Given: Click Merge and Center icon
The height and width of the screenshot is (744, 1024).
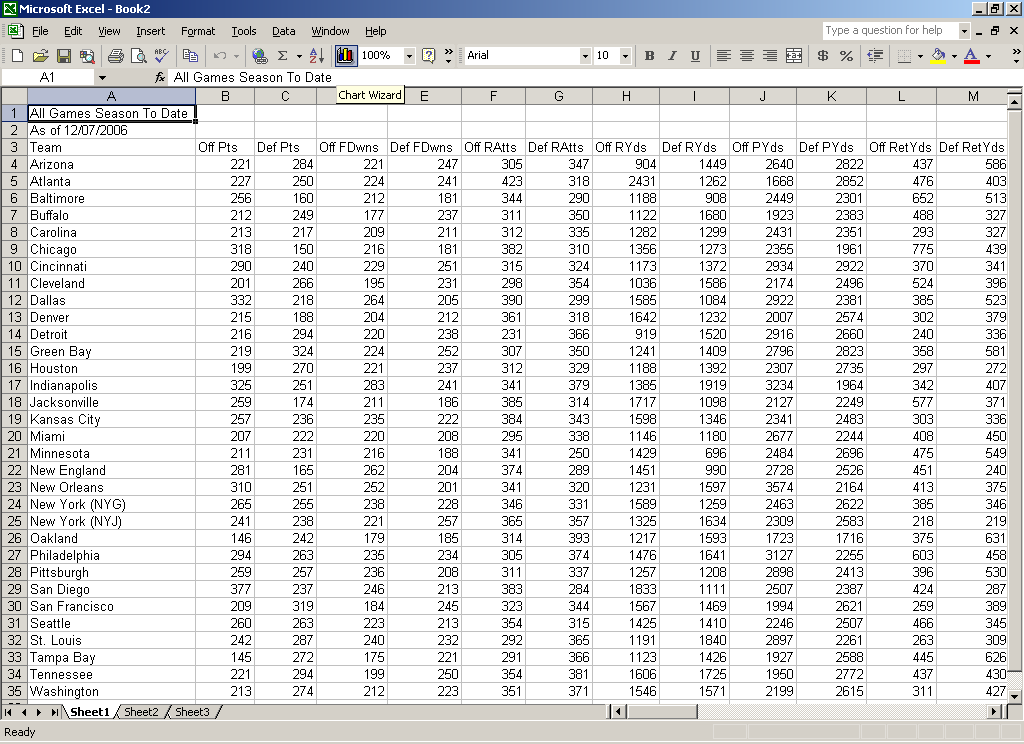Looking at the screenshot, I should pyautogui.click(x=793, y=56).
